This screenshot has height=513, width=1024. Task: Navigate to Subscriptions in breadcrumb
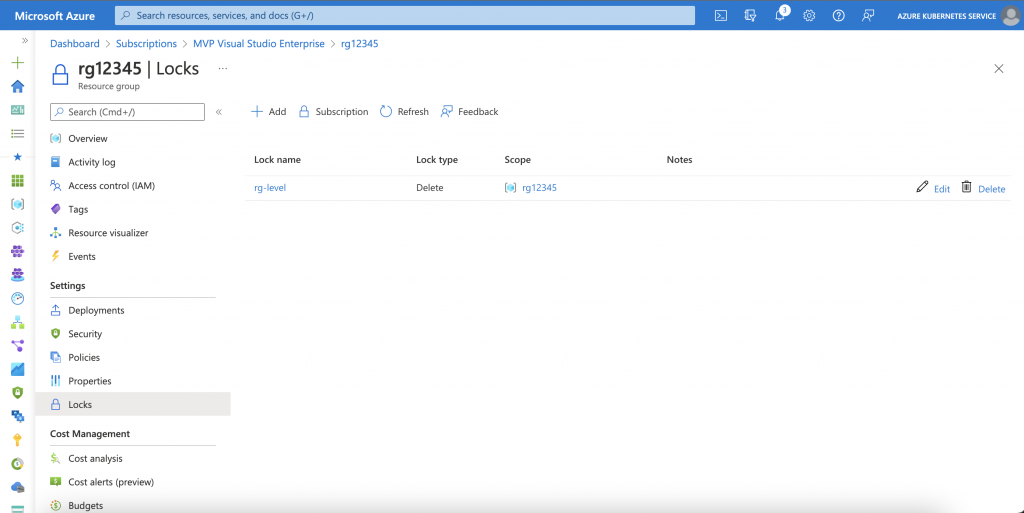146,44
